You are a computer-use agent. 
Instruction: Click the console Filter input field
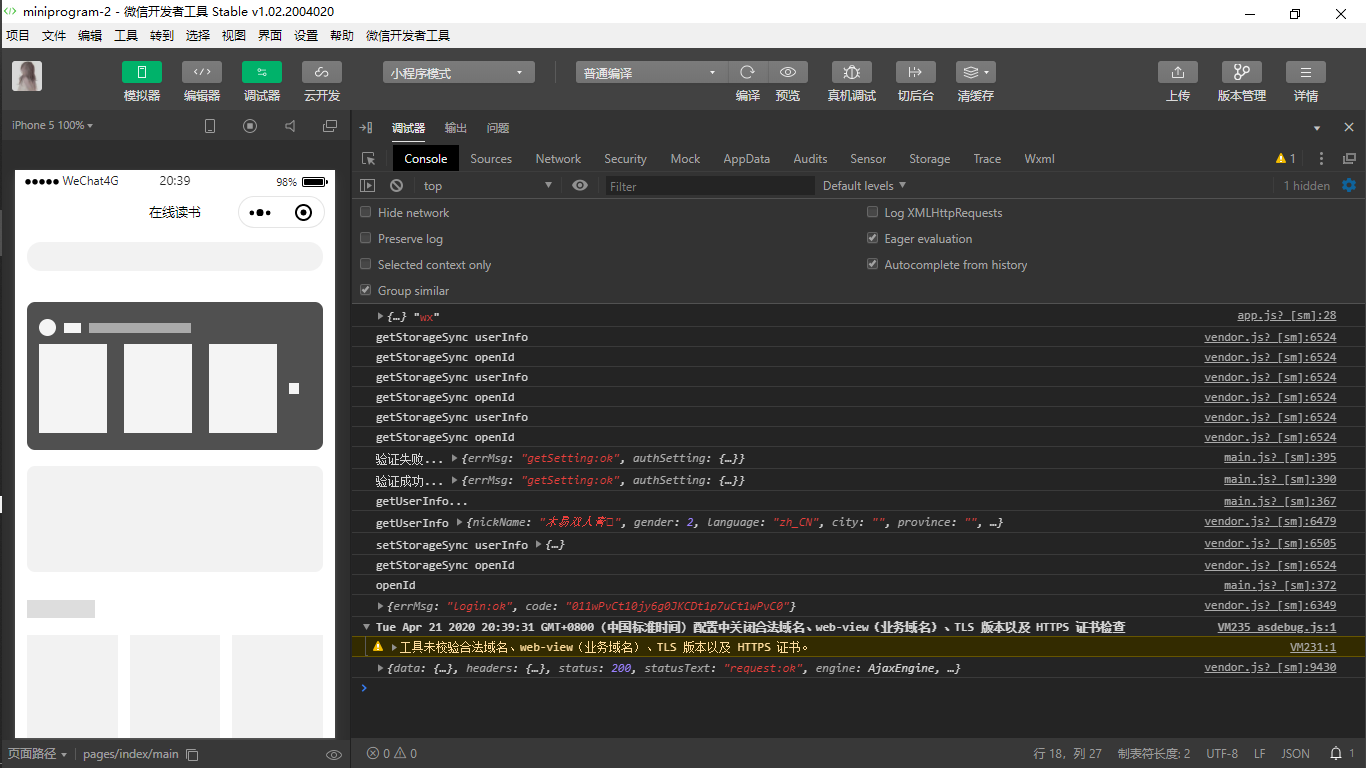(x=710, y=186)
